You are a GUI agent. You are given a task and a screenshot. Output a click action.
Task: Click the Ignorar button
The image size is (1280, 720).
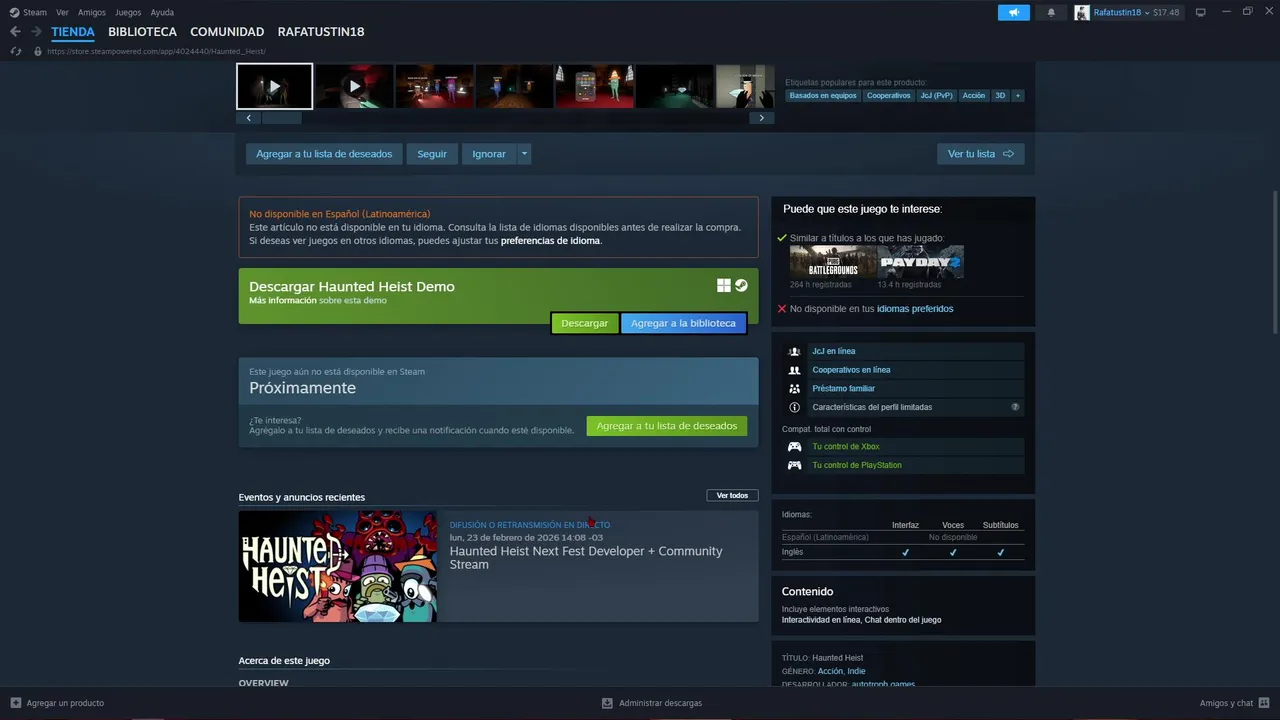(x=489, y=154)
